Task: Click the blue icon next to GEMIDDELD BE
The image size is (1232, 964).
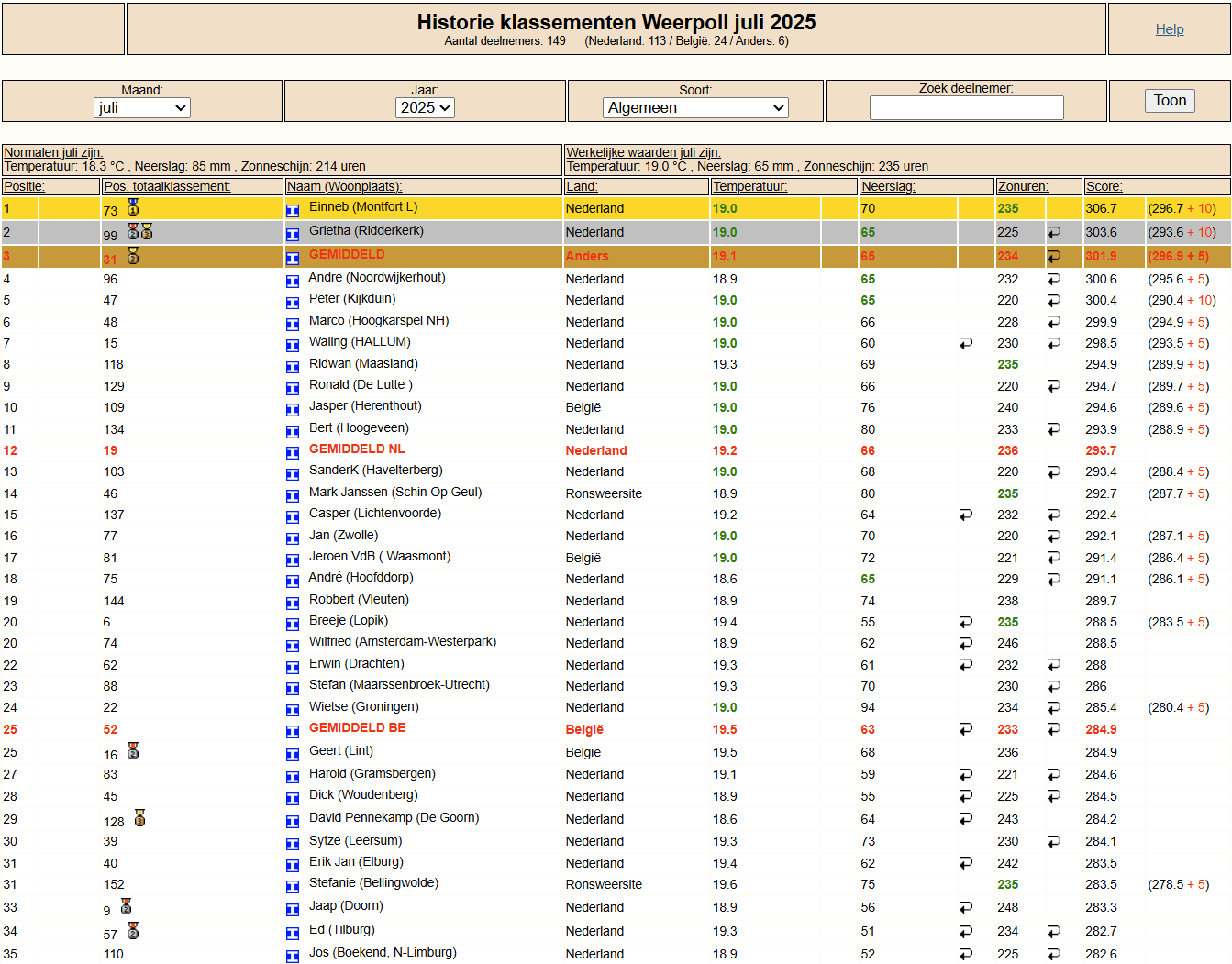Action: 293,732
